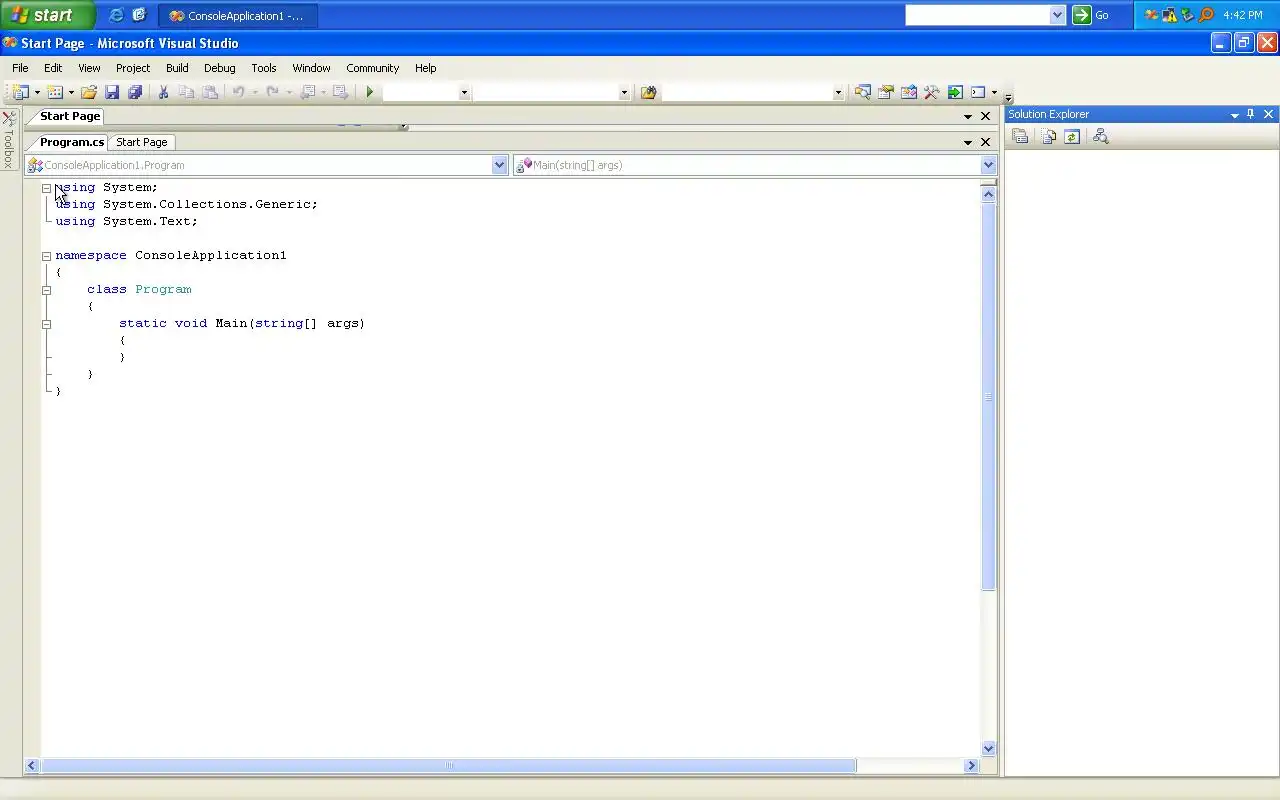Collapse the class Program code block
This screenshot has width=1280, height=800.
pyautogui.click(x=46, y=289)
